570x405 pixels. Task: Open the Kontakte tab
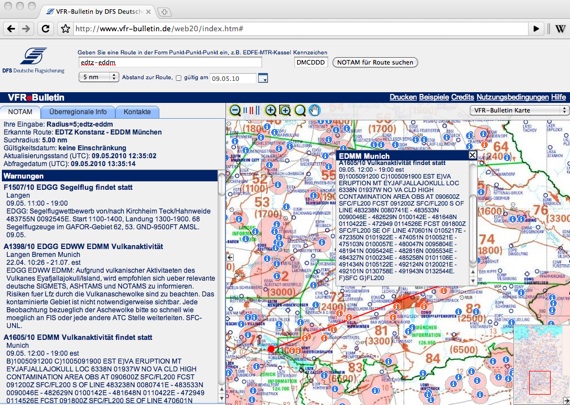(137, 112)
